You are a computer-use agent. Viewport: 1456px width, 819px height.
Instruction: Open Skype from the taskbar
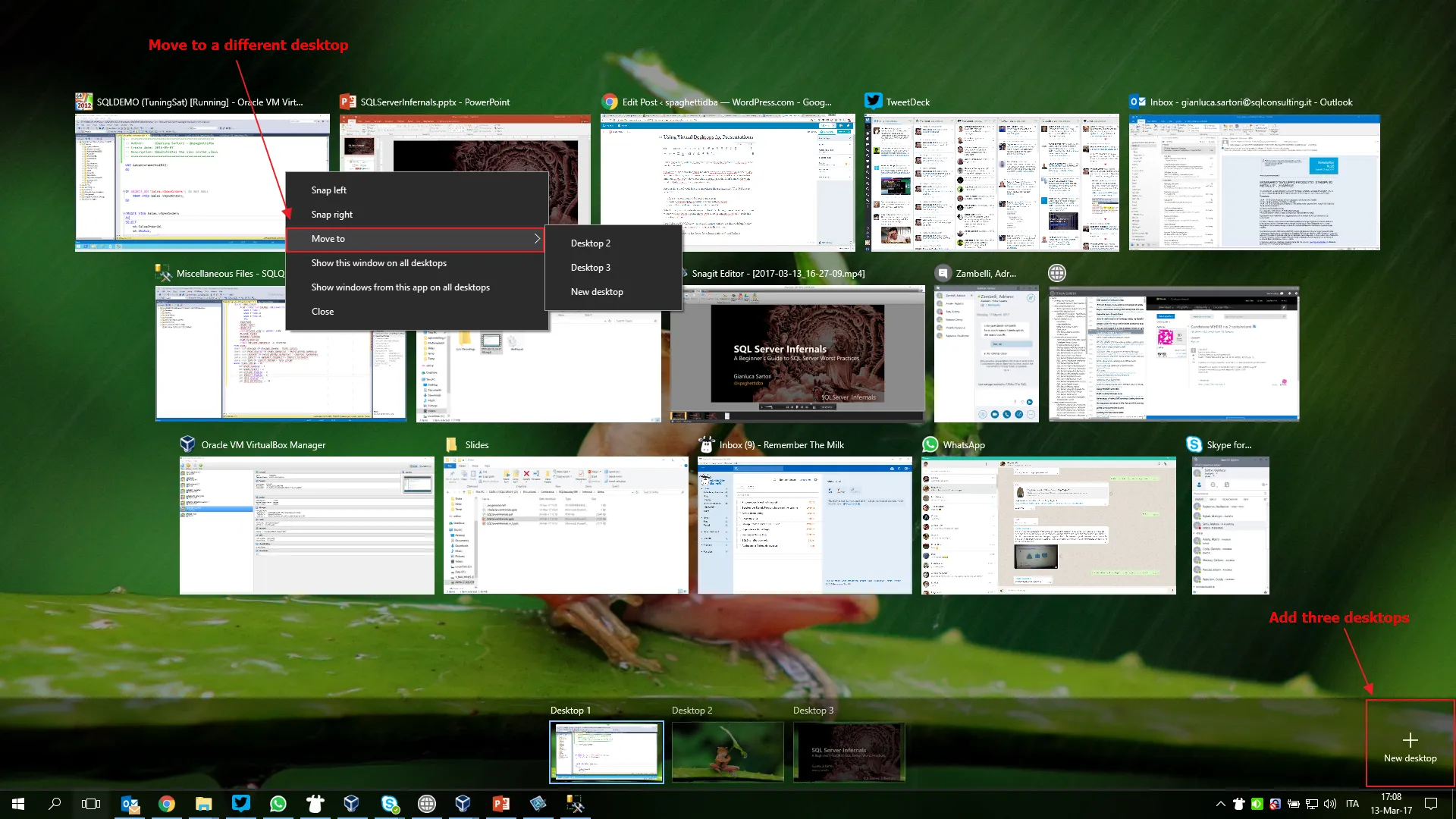390,804
